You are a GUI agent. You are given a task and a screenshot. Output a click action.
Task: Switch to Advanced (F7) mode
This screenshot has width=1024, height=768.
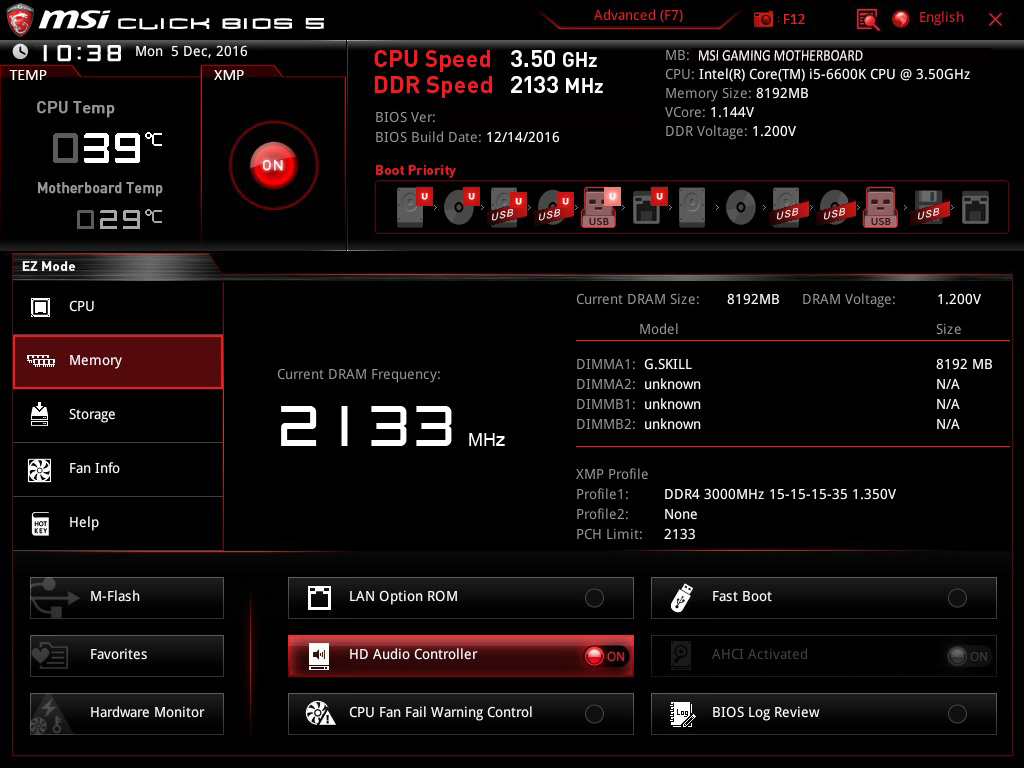tap(639, 16)
